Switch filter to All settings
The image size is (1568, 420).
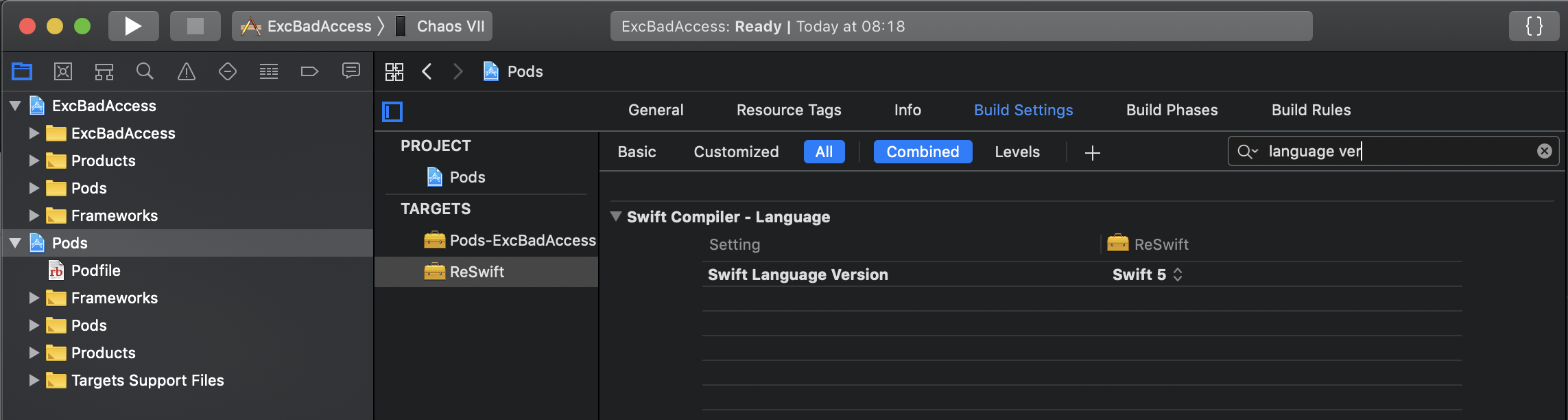(x=824, y=152)
